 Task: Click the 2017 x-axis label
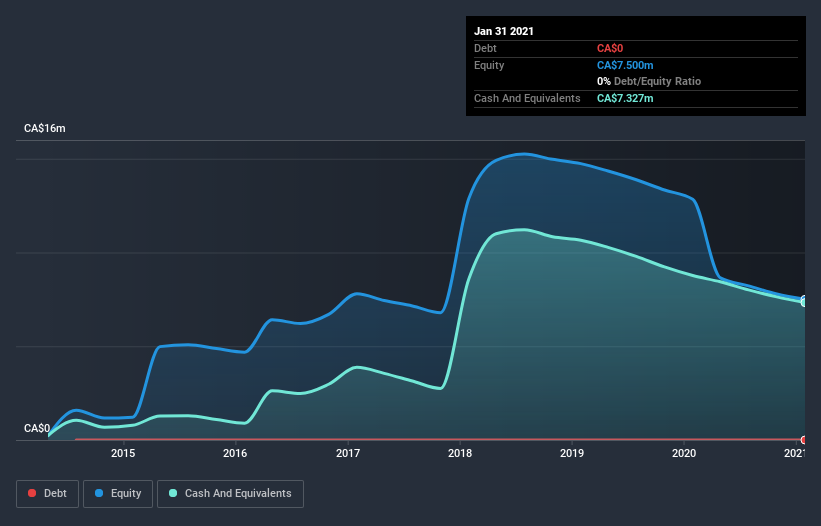pyautogui.click(x=348, y=453)
